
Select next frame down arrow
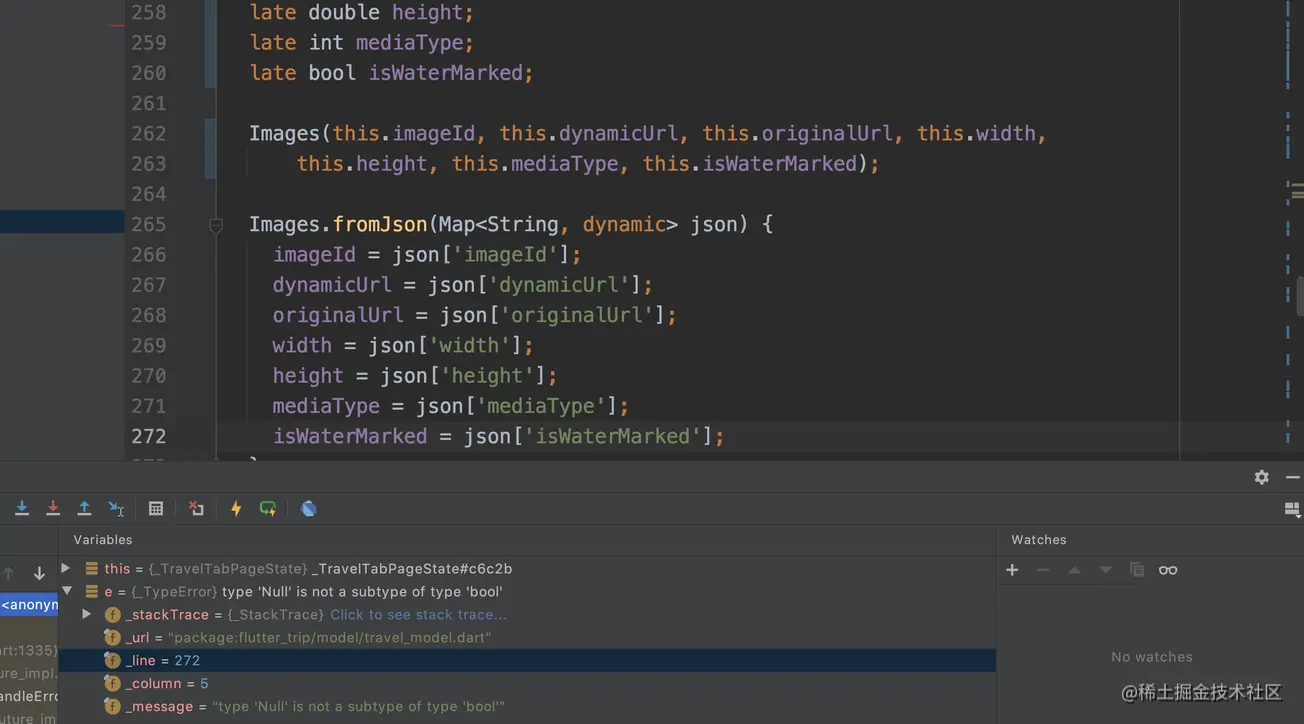click(39, 574)
